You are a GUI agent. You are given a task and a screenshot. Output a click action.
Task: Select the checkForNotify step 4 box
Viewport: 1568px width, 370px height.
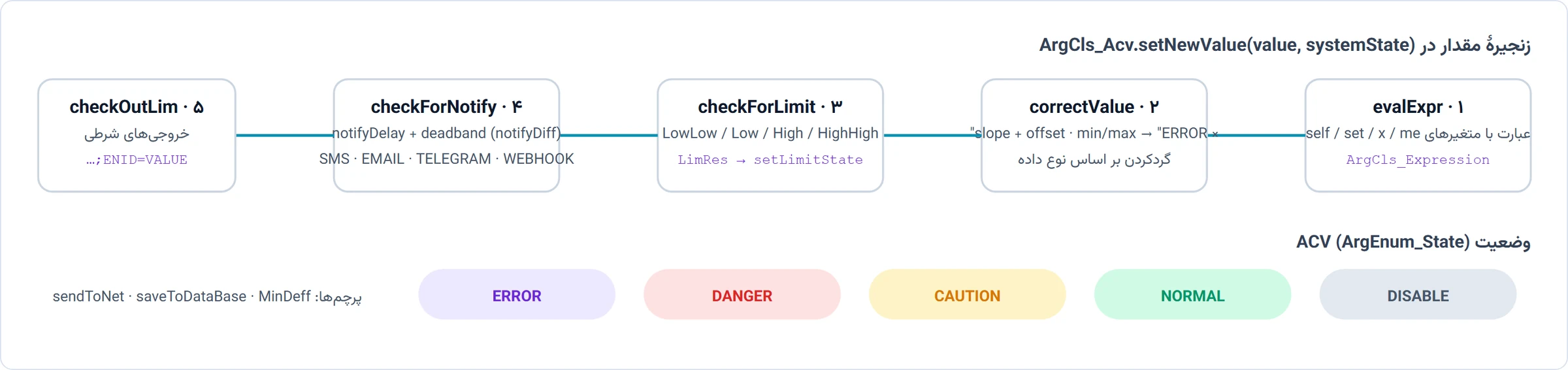pyautogui.click(x=446, y=136)
